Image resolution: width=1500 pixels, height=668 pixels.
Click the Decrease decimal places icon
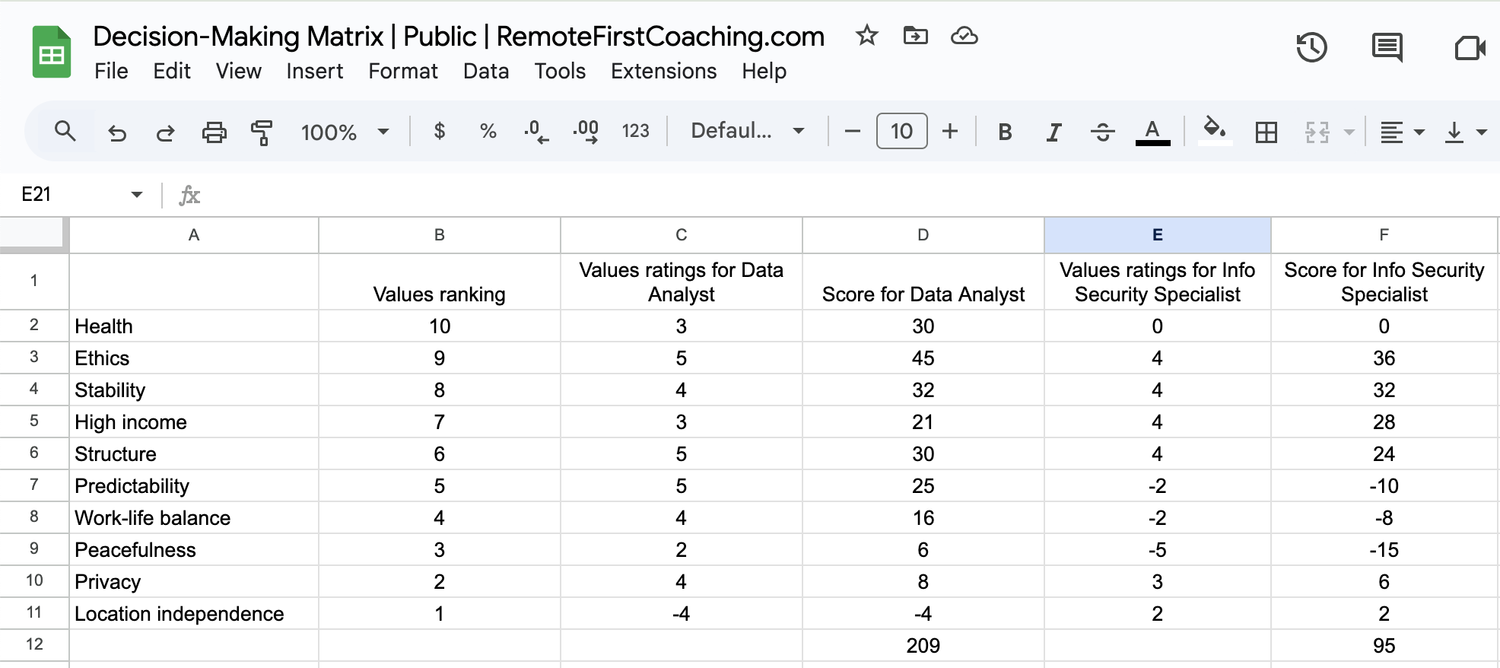click(x=535, y=131)
